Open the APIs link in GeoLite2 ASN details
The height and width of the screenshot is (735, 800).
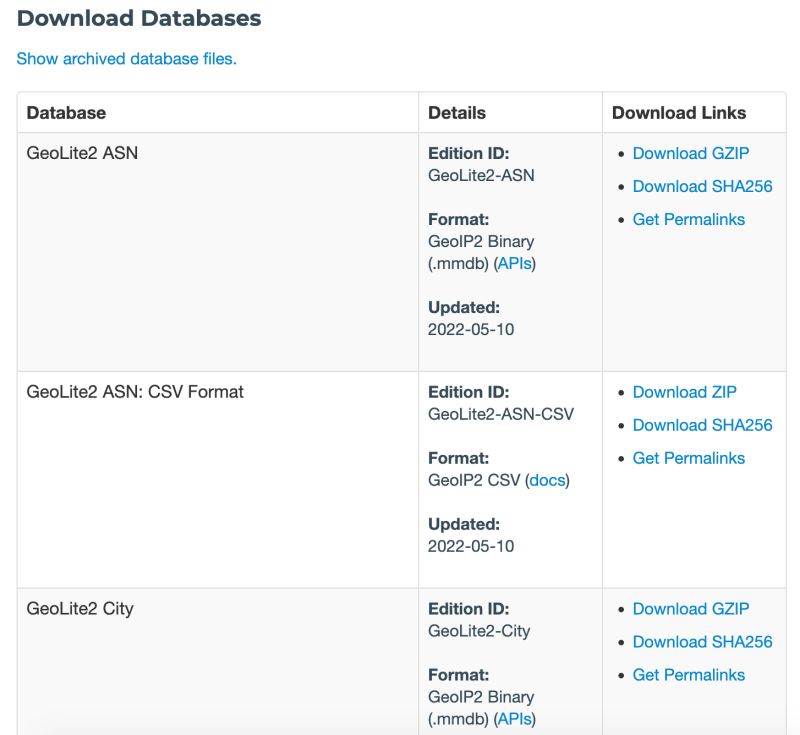(x=513, y=263)
